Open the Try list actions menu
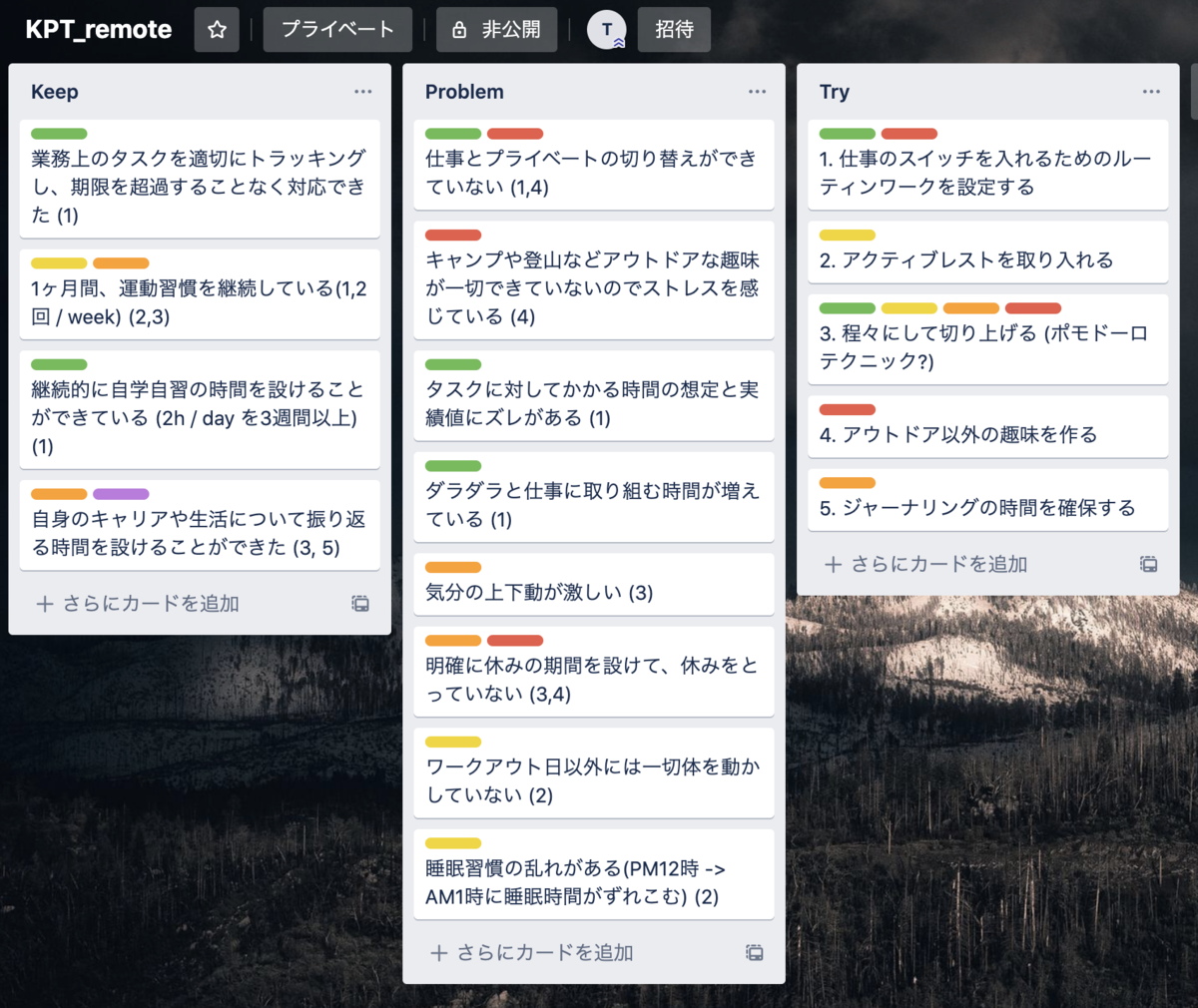 coord(1151,92)
